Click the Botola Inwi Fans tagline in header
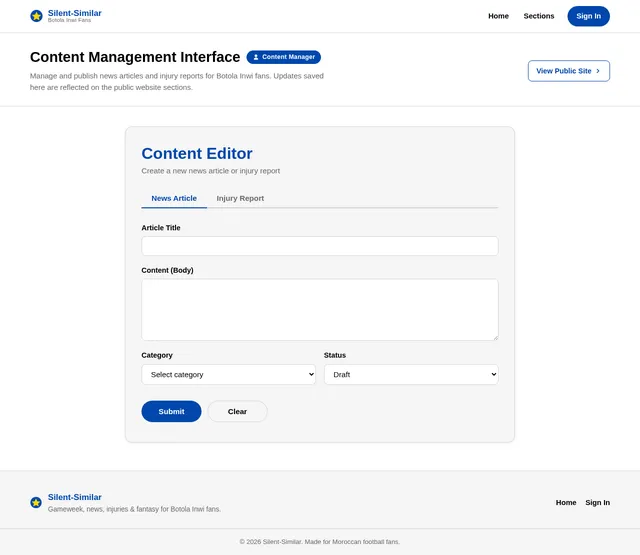The image size is (640, 555). pyautogui.click(x=69, y=20)
